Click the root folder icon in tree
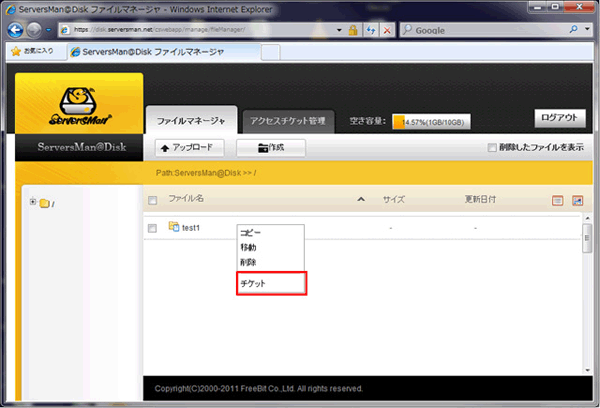The height and width of the screenshot is (408, 600). click(x=45, y=203)
